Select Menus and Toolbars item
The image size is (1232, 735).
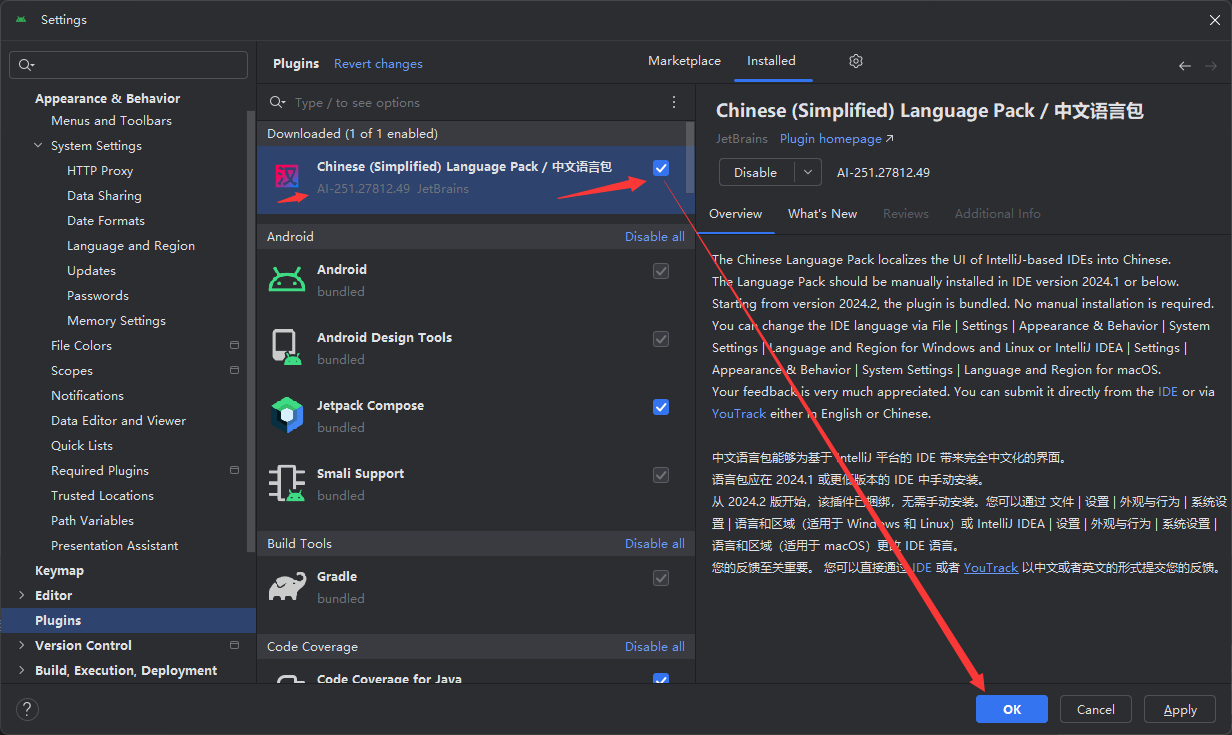tap(111, 121)
